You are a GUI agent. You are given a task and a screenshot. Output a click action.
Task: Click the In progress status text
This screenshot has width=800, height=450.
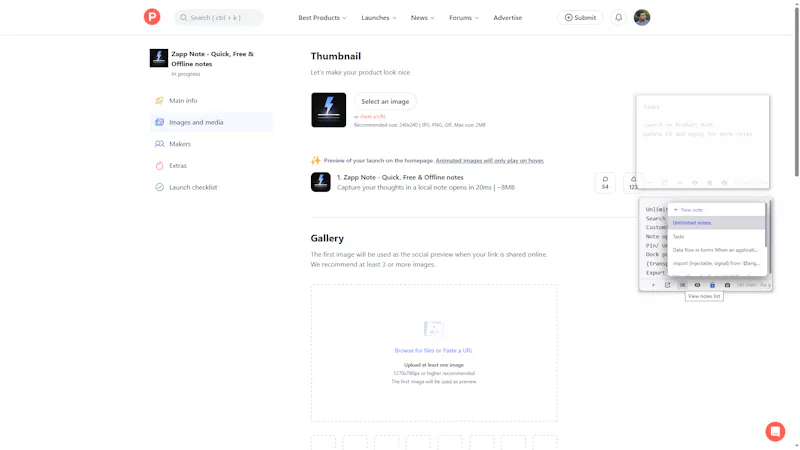point(186,74)
